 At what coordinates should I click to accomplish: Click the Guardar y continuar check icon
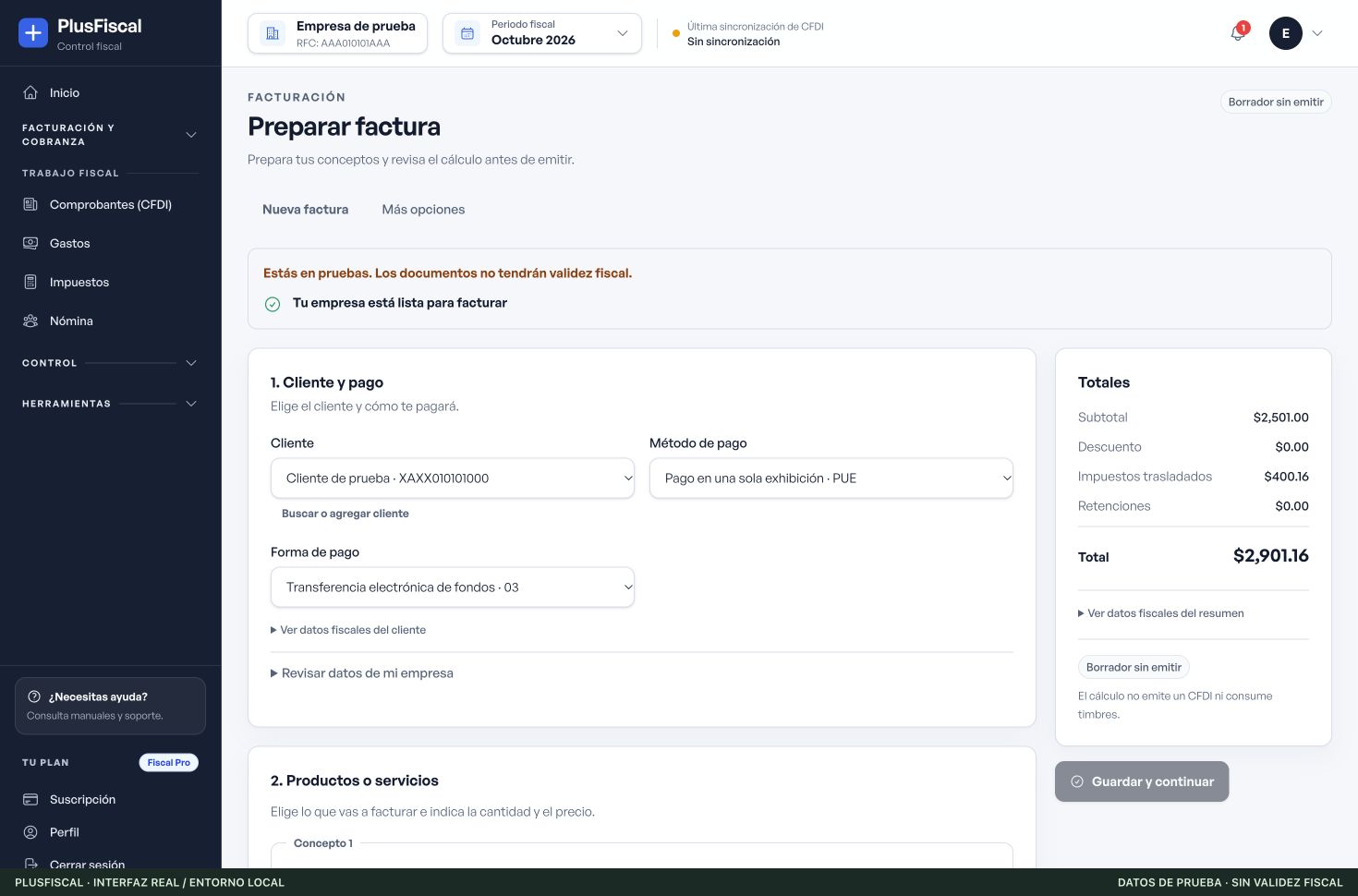click(x=1077, y=781)
